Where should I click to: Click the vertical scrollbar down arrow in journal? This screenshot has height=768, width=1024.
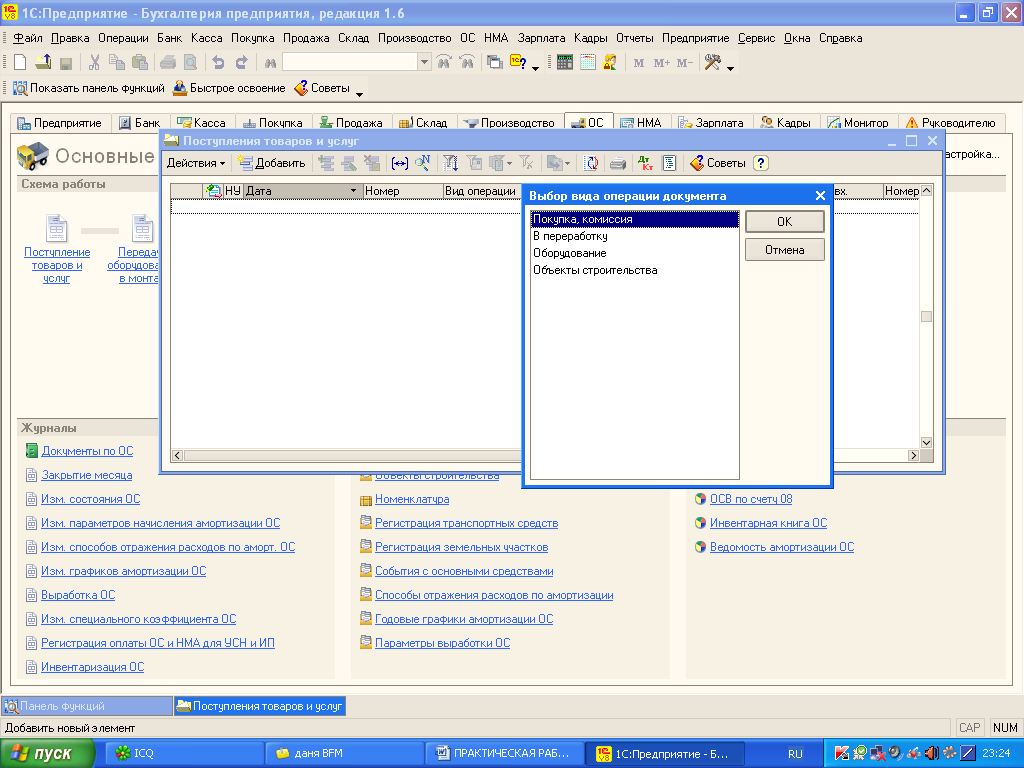[x=926, y=443]
